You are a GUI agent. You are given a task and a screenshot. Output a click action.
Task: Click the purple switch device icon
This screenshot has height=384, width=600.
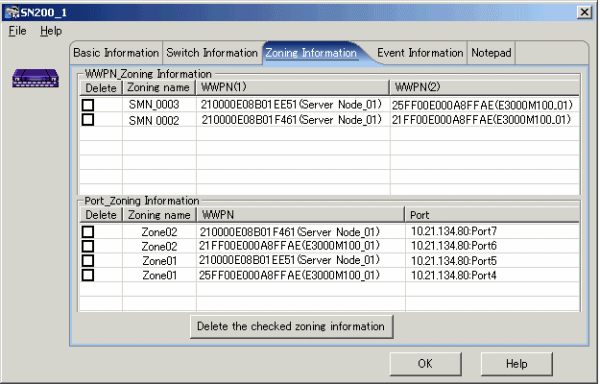(x=35, y=78)
